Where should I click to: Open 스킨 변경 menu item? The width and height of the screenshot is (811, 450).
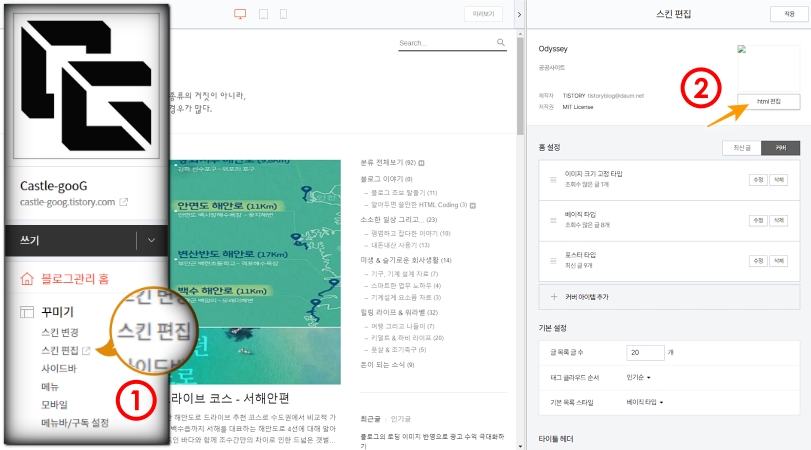[60, 333]
